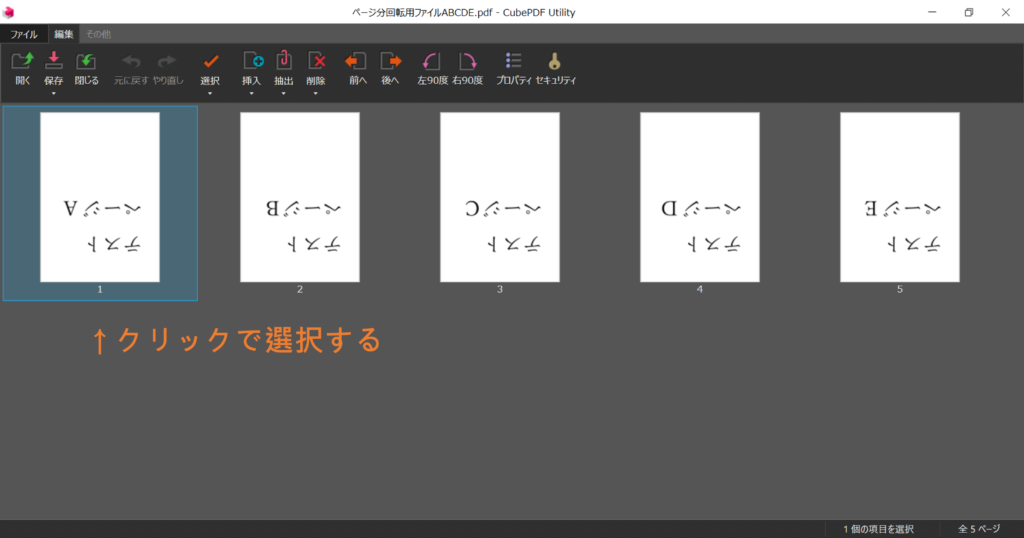The width and height of the screenshot is (1024, 538).
Task: Switch to the その他 tab
Action: pyautogui.click(x=99, y=34)
